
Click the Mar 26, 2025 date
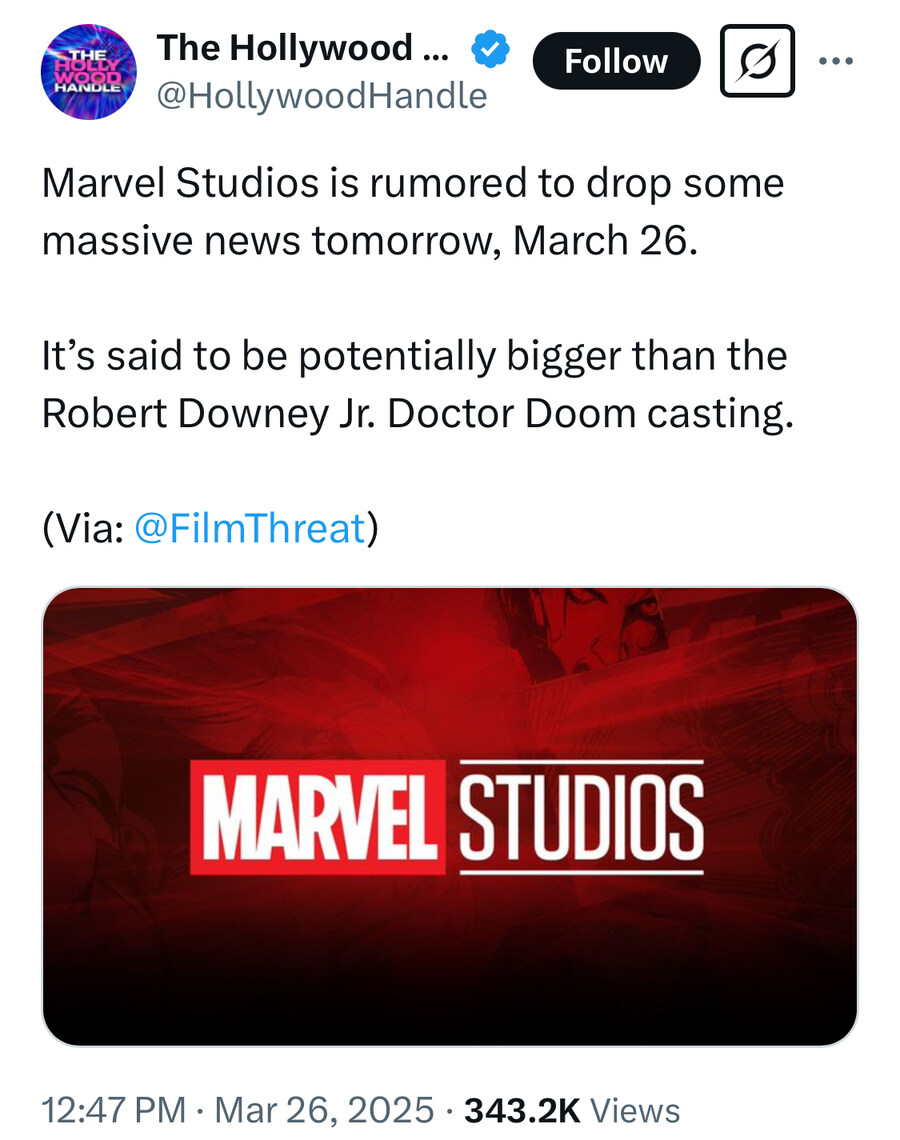[x=325, y=1109]
